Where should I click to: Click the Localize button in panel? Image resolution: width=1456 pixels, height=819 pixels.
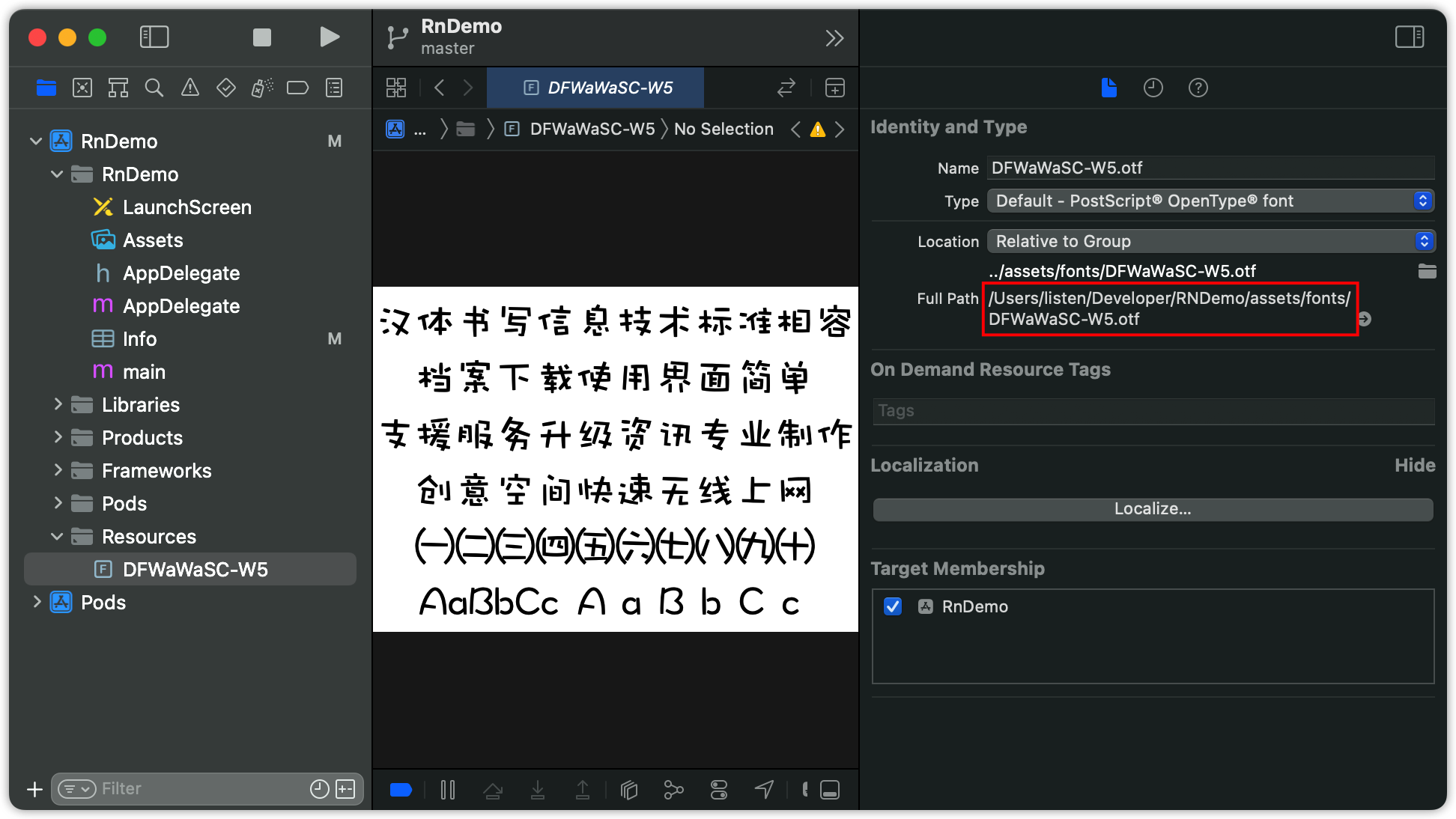[x=1152, y=508]
